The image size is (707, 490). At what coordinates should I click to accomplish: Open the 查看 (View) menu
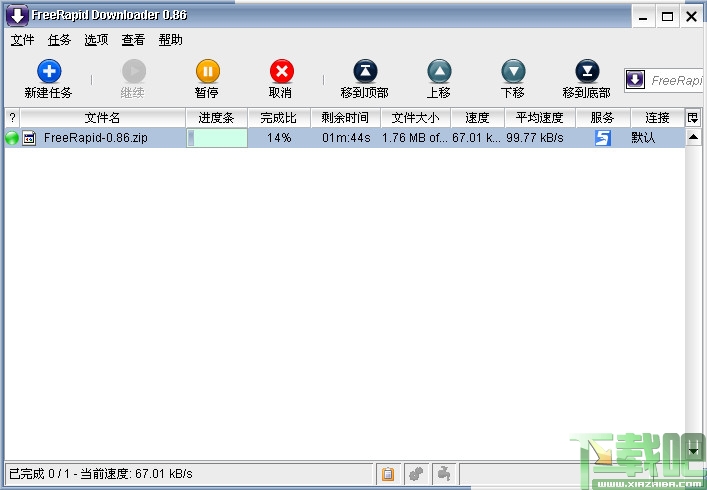[133, 40]
